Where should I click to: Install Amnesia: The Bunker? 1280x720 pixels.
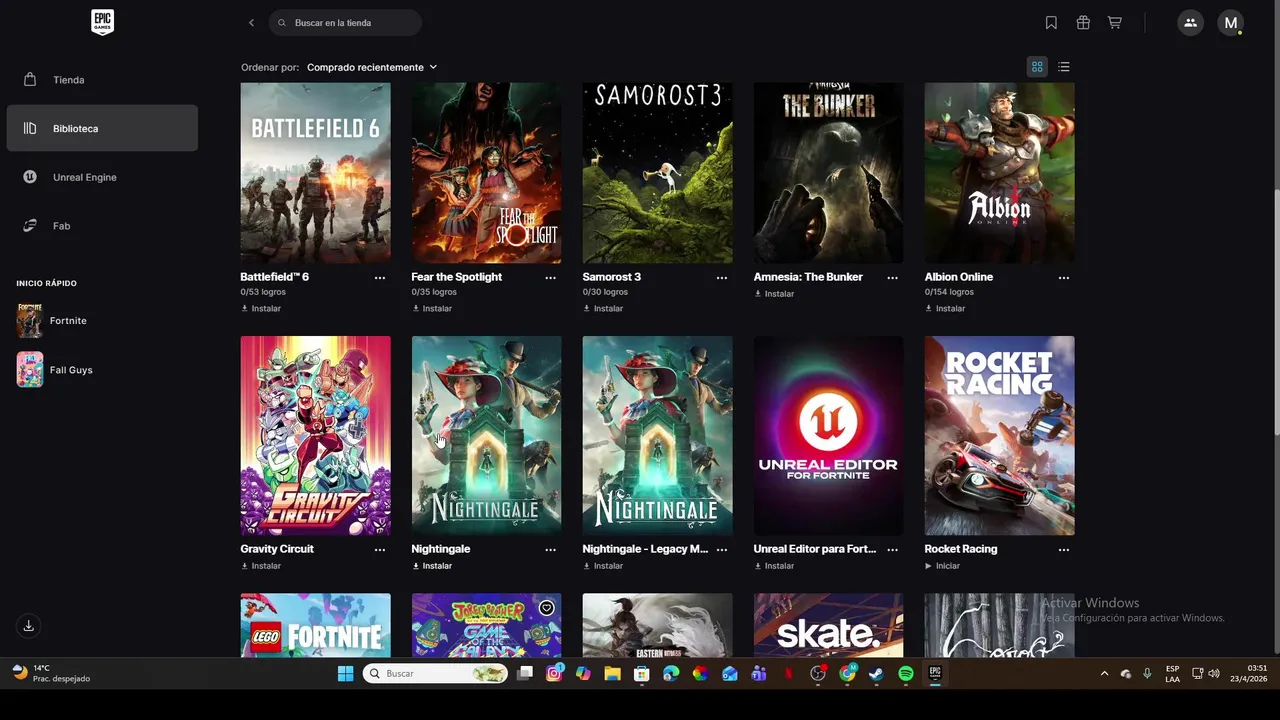[774, 294]
